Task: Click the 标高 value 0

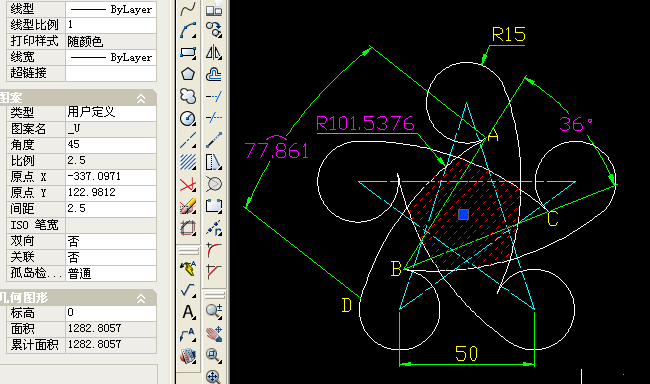Action: click(111, 312)
